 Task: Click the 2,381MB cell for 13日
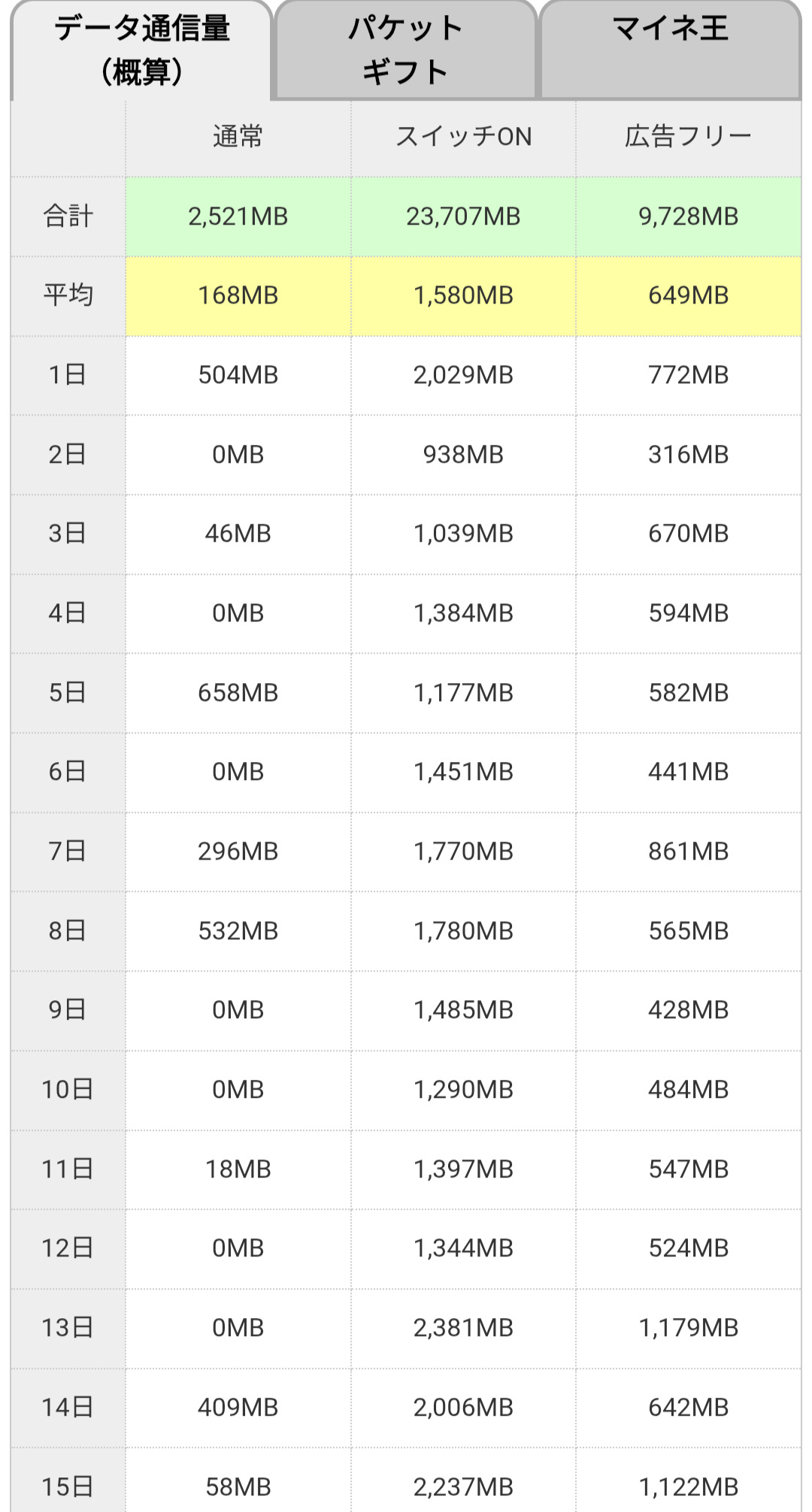(463, 1328)
